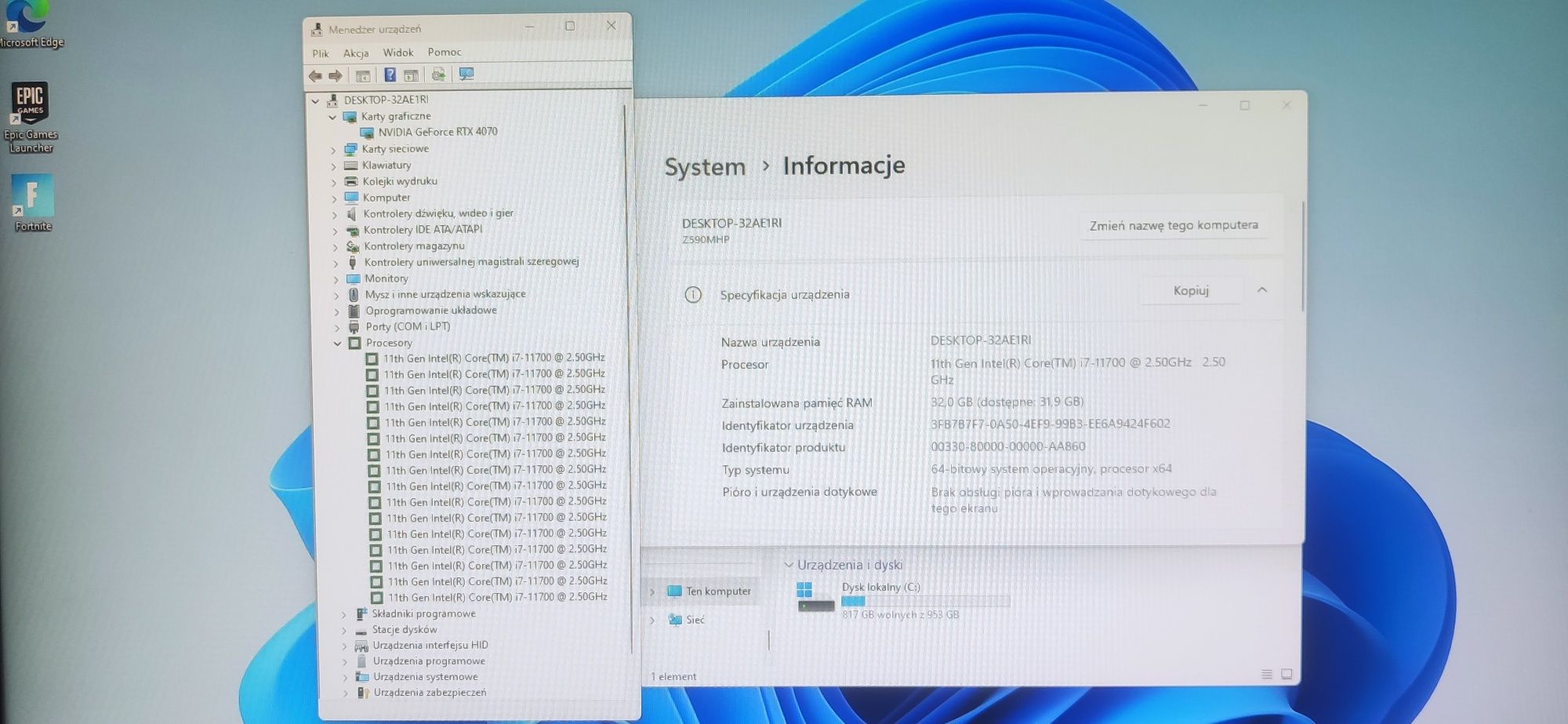Click product ID 00330-80000-00000-AA860
This screenshot has height=724, width=1568.
(1007, 446)
